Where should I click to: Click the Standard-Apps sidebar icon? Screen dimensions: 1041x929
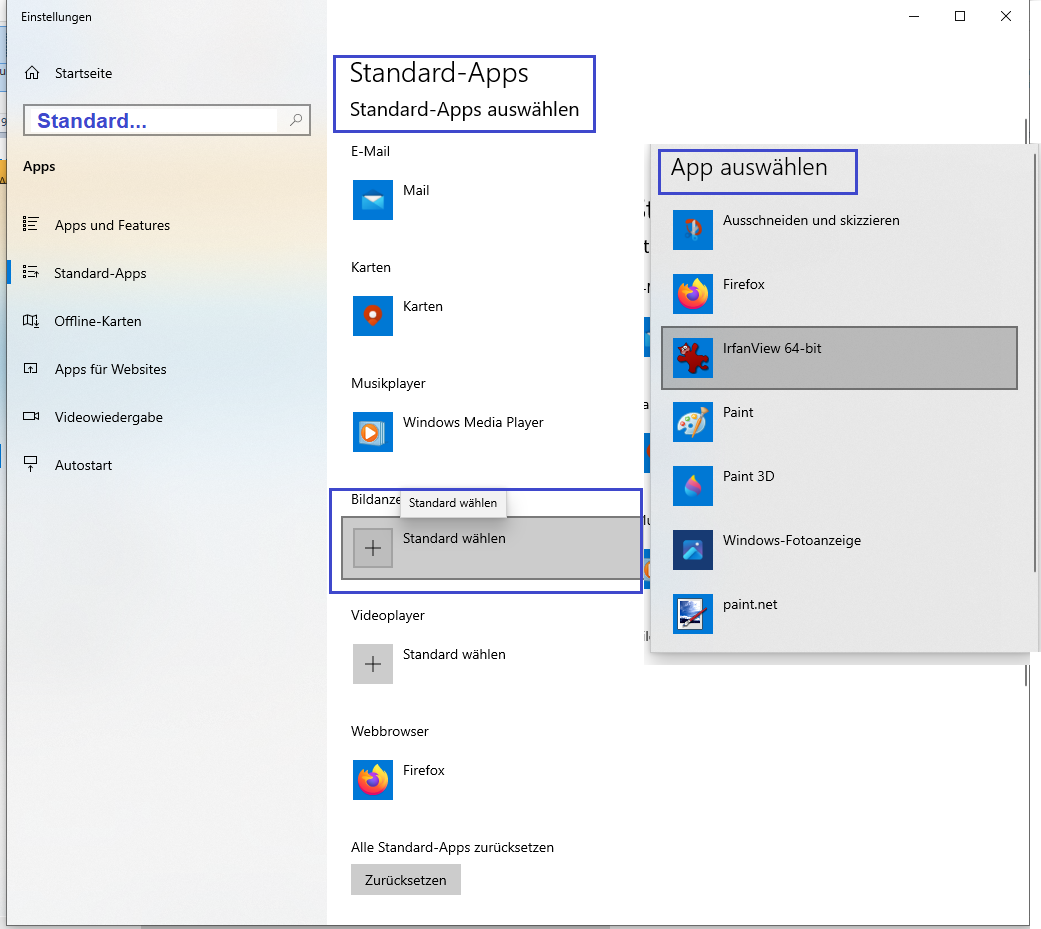pos(31,272)
